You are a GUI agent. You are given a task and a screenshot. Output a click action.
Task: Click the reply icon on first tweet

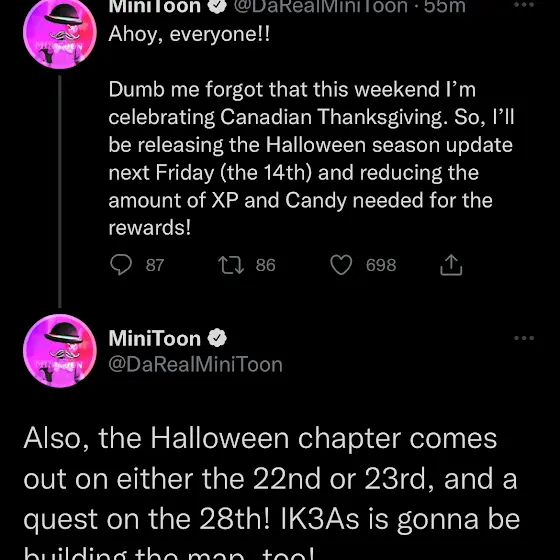click(121, 265)
